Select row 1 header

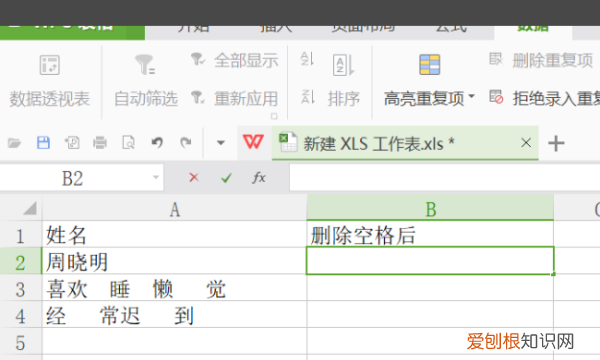(x=21, y=235)
